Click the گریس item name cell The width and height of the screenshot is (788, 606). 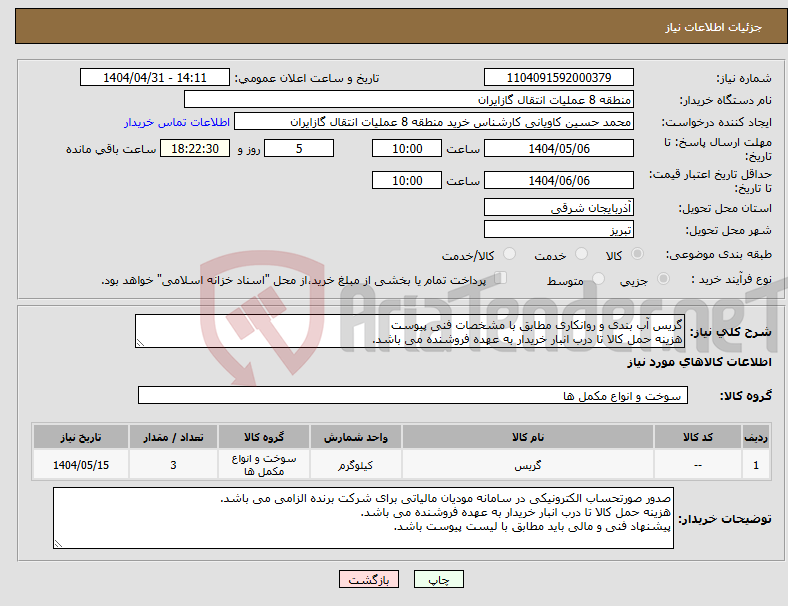(x=528, y=465)
